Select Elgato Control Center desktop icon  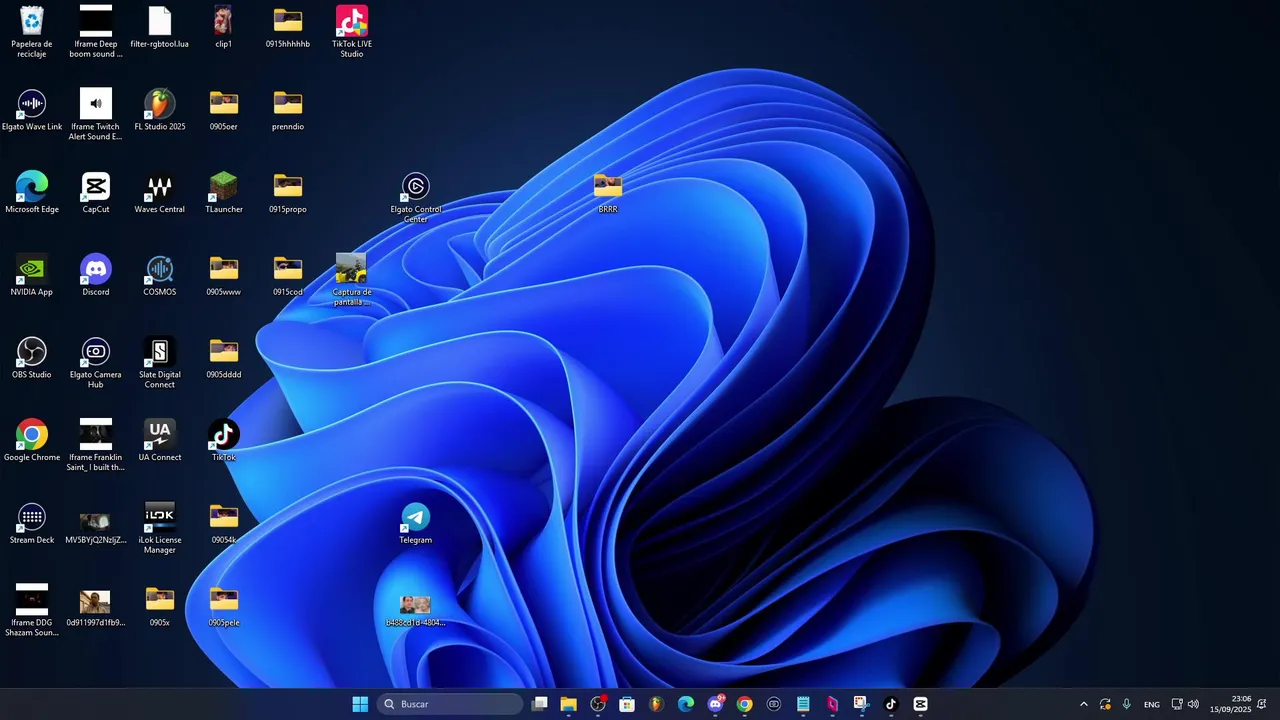(x=416, y=198)
